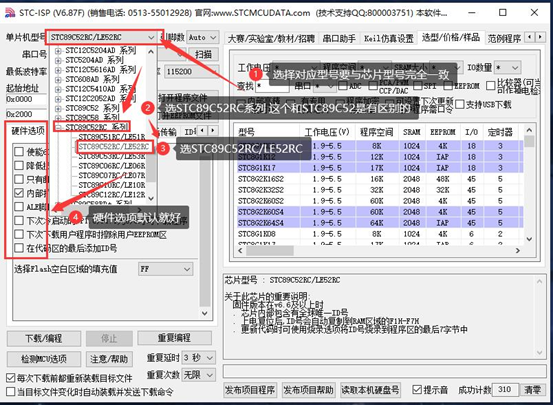
Task: Switch to the Keil仿真设置 tab
Action: 388,38
